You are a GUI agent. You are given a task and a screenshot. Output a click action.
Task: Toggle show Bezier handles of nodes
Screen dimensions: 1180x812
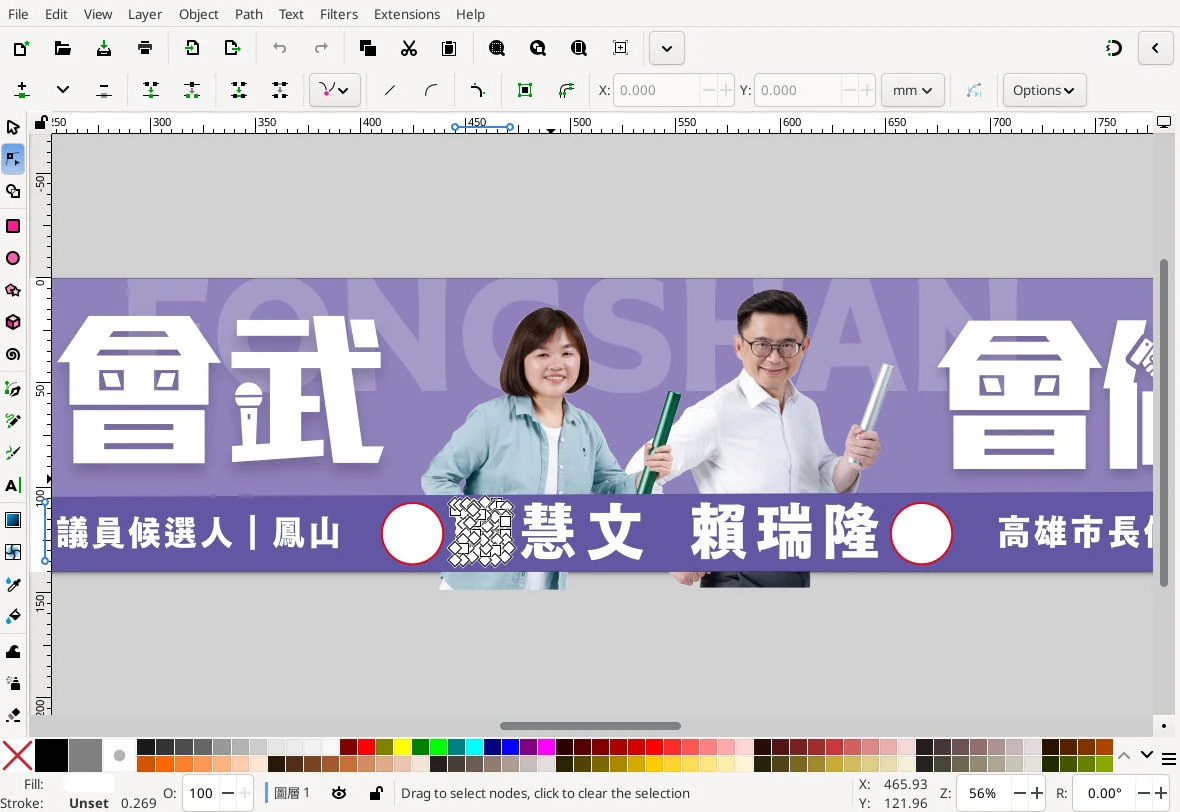(x=567, y=90)
